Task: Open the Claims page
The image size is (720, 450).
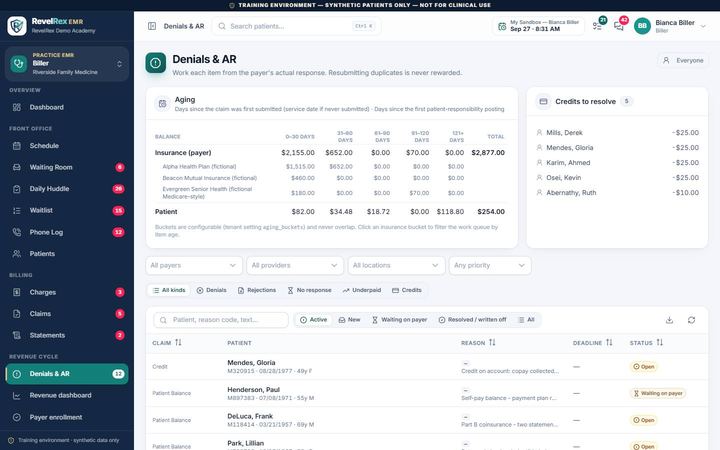Action: point(67,314)
